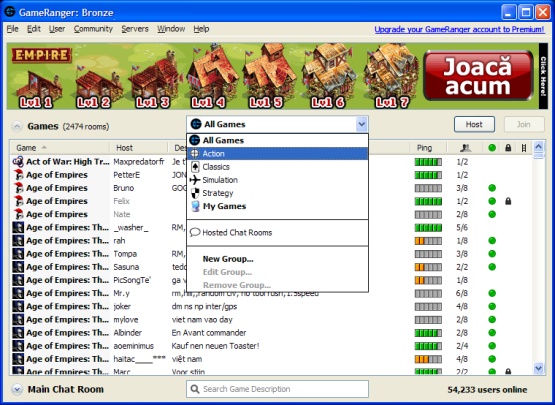Screen dimensions: 555x405
Task: Select row with 'En Avant commander'
Action: tap(271, 333)
